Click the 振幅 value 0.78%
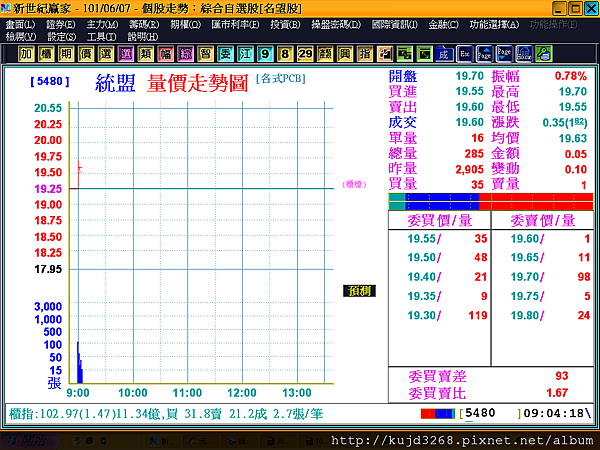The image size is (600, 450). pos(571,76)
